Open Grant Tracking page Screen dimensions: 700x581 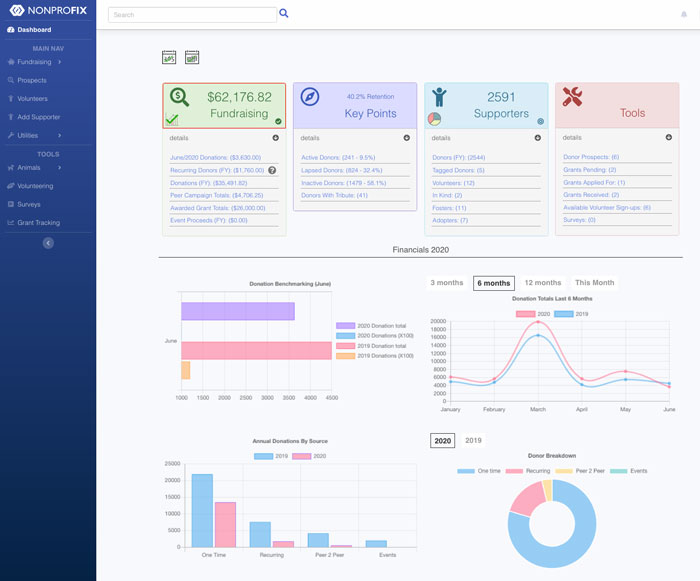point(38,222)
